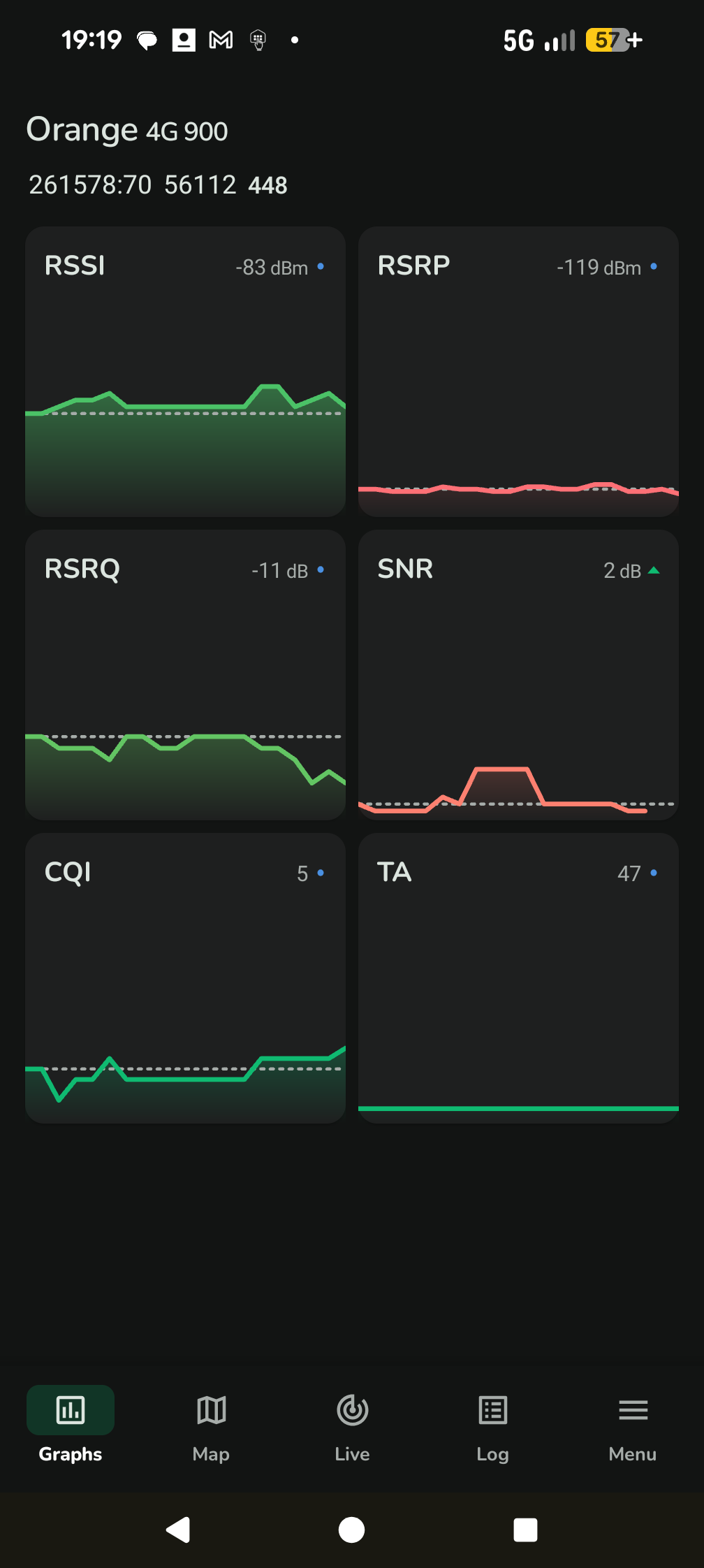Viewport: 704px width, 1568px height.
Task: Open the hamburger Menu icon
Action: point(633,1410)
